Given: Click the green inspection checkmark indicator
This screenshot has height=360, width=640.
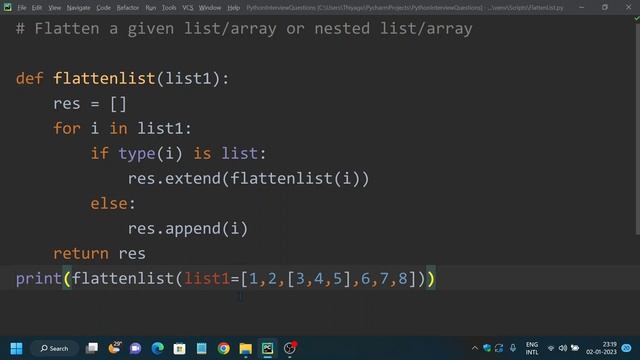Looking at the screenshot, I should point(637,19).
